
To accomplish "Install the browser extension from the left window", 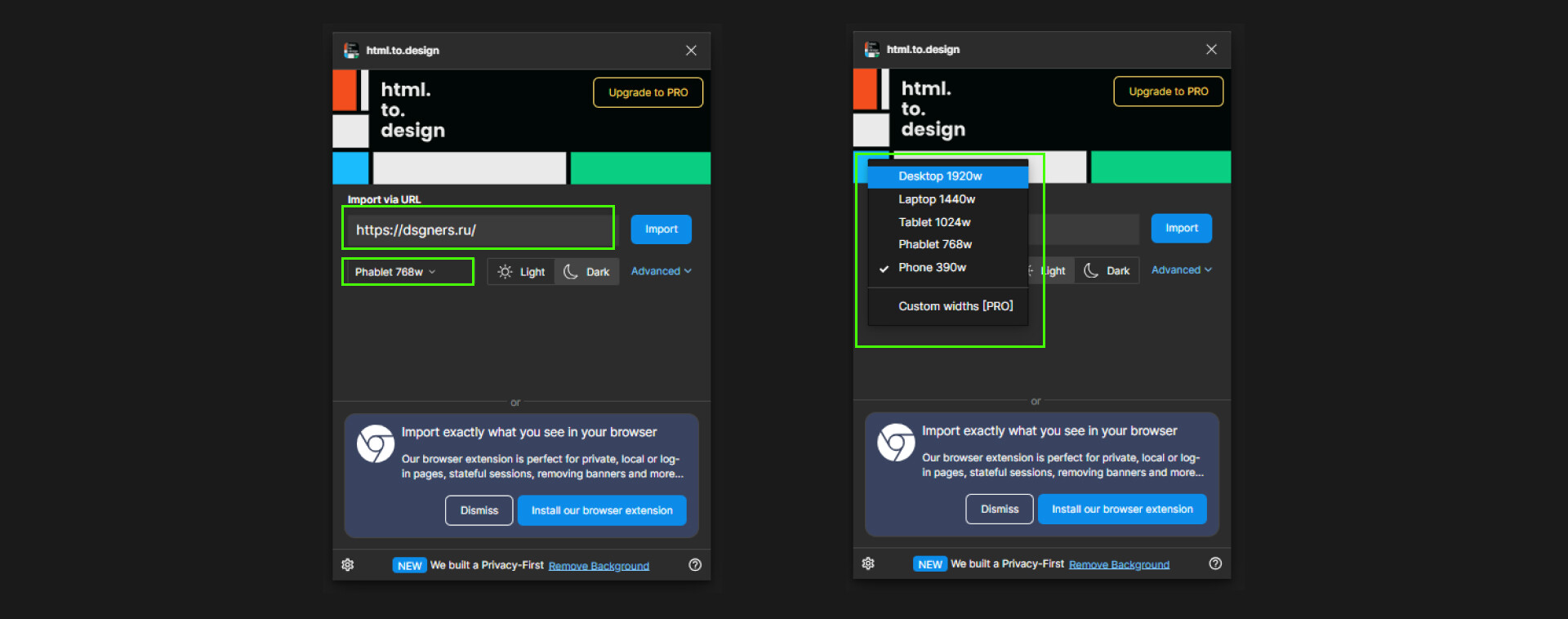I will 602,510.
